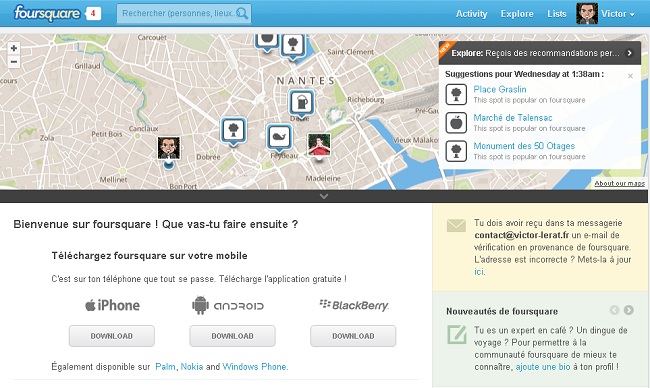Image resolution: width=650 pixels, height=388 pixels.
Task: Click Victor's avatar marker on the map
Action: [x=169, y=148]
